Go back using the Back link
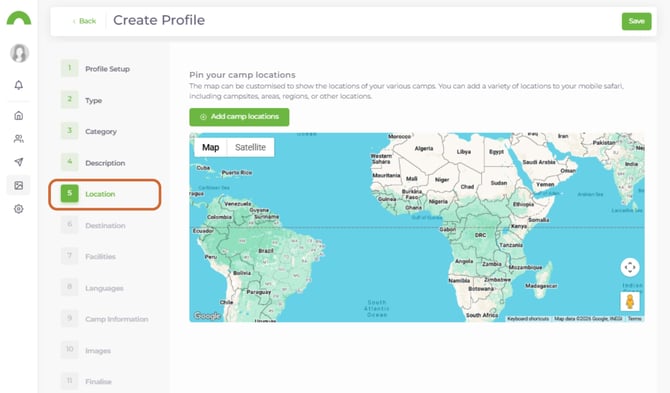Screen dimensions: 670x393 (x=85, y=21)
